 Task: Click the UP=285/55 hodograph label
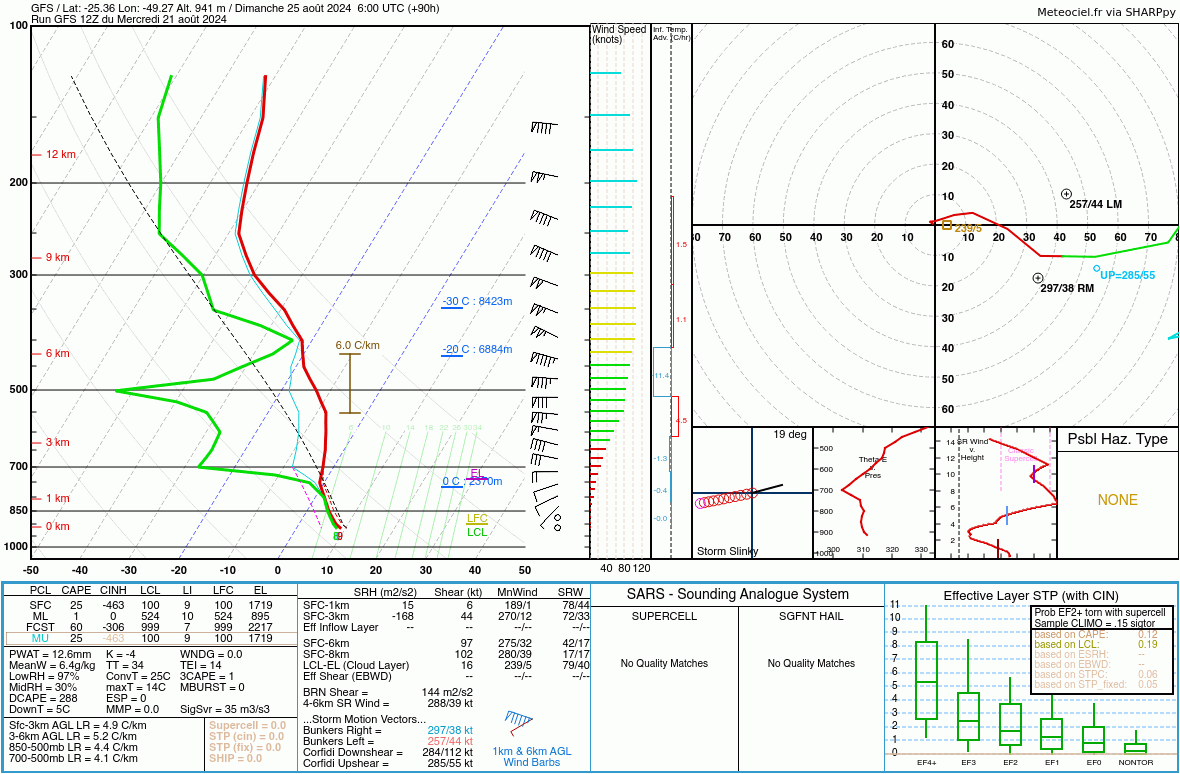[x=1127, y=275]
